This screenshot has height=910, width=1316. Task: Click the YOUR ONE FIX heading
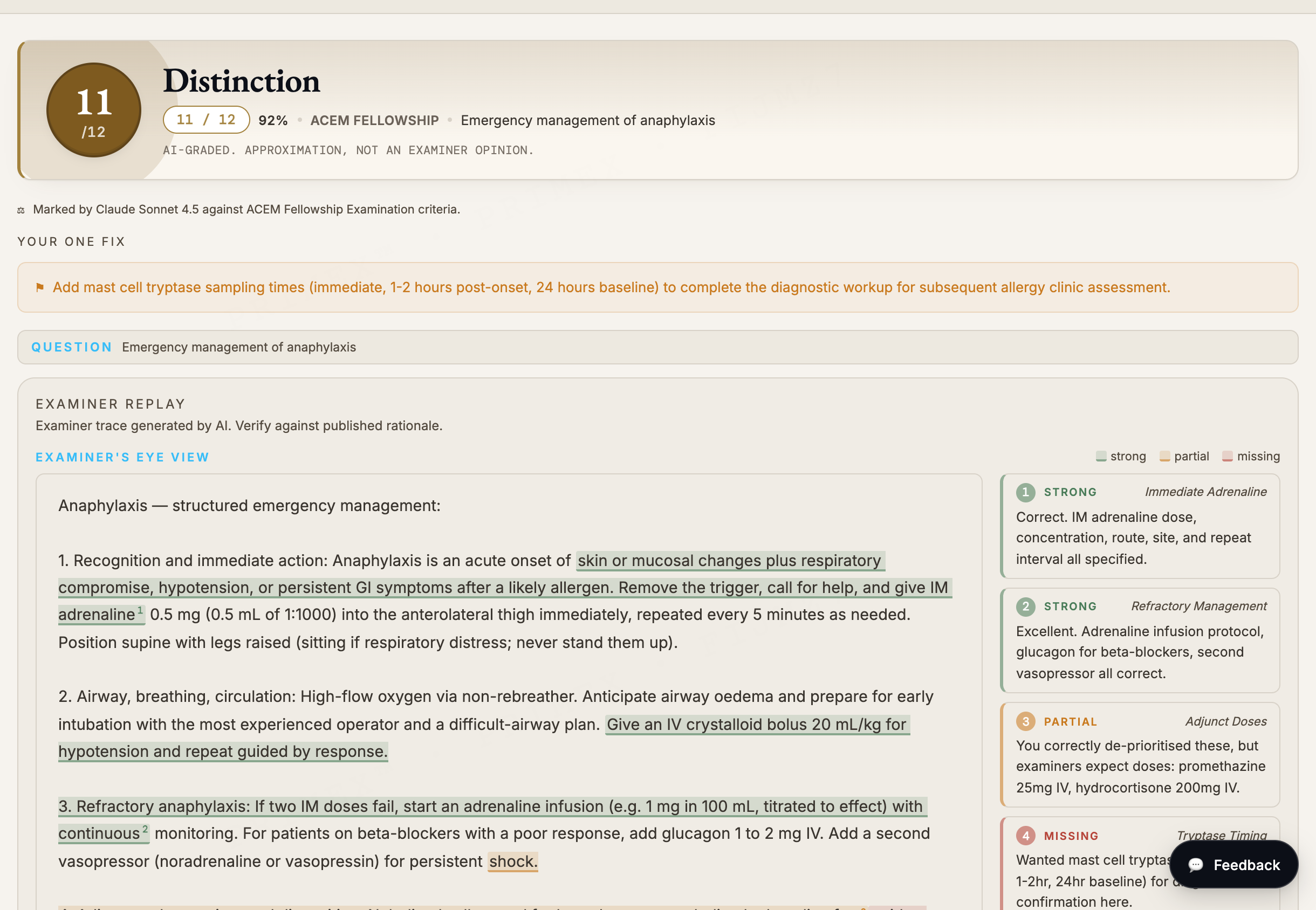(x=71, y=242)
